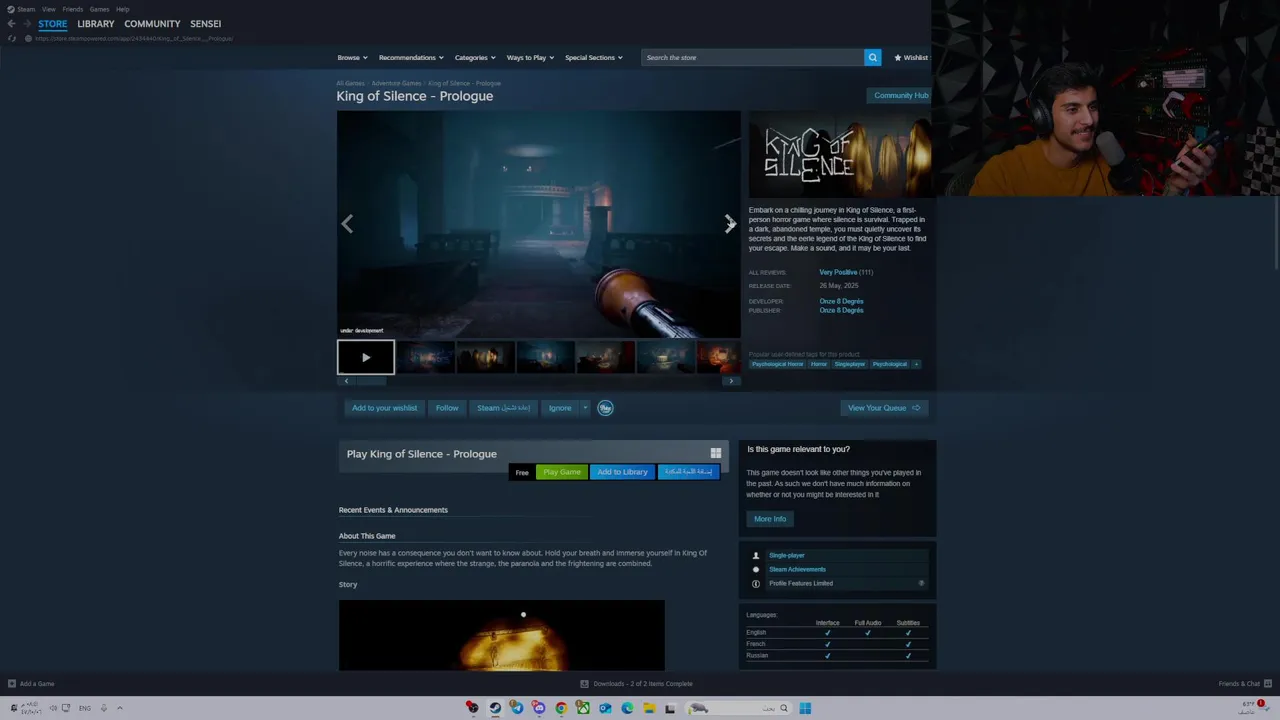Image resolution: width=1280 pixels, height=720 pixels.
Task: Click the Follow button
Action: point(447,408)
